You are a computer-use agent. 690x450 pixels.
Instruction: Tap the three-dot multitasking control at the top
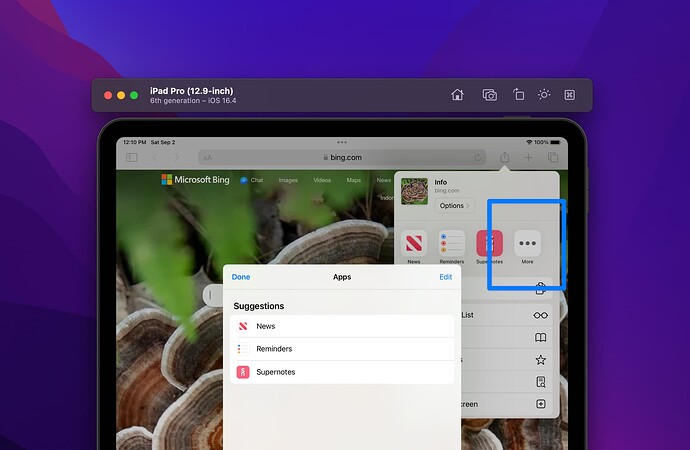[x=342, y=142]
